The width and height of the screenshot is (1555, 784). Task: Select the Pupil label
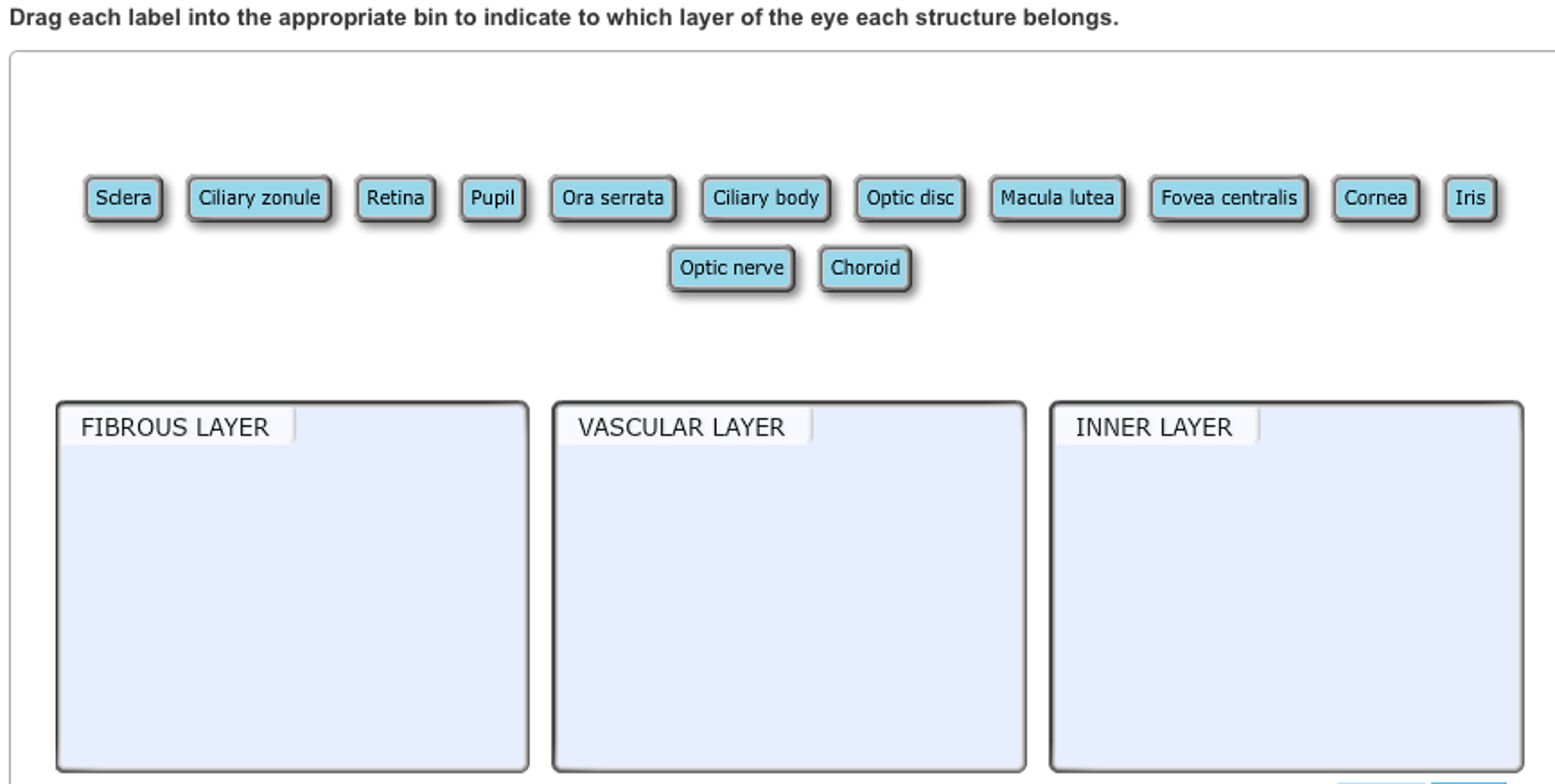pyautogui.click(x=493, y=198)
